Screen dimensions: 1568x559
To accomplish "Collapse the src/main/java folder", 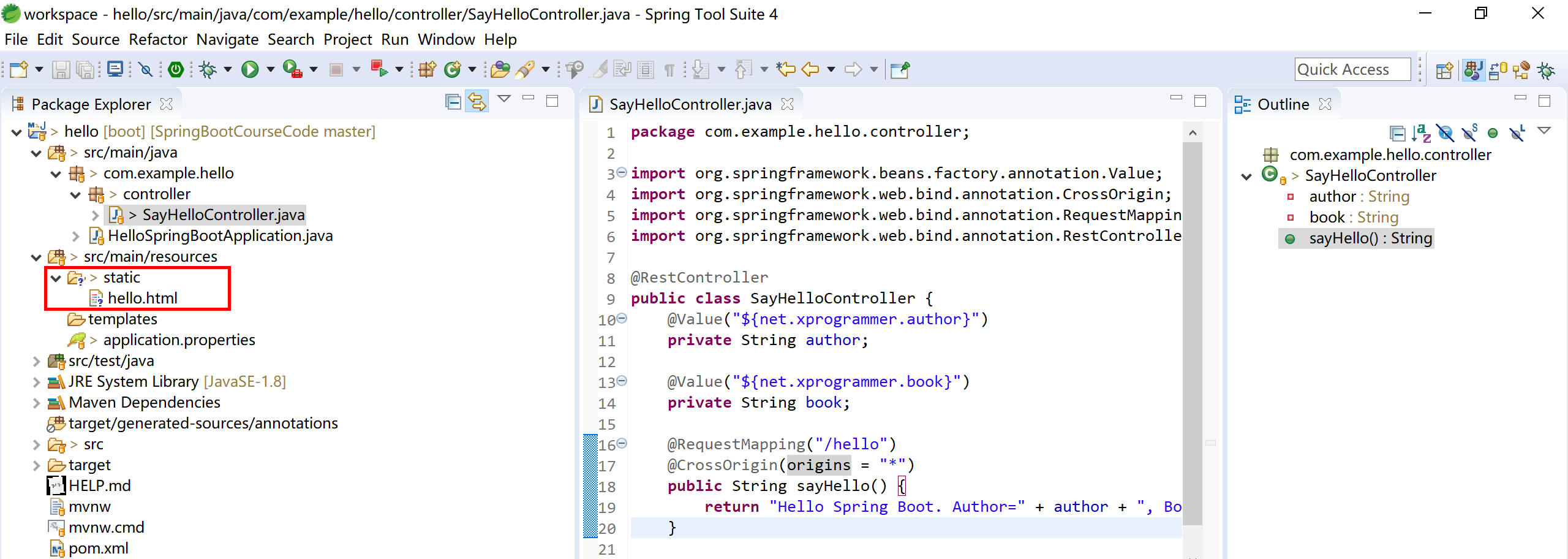I will pos(36,153).
